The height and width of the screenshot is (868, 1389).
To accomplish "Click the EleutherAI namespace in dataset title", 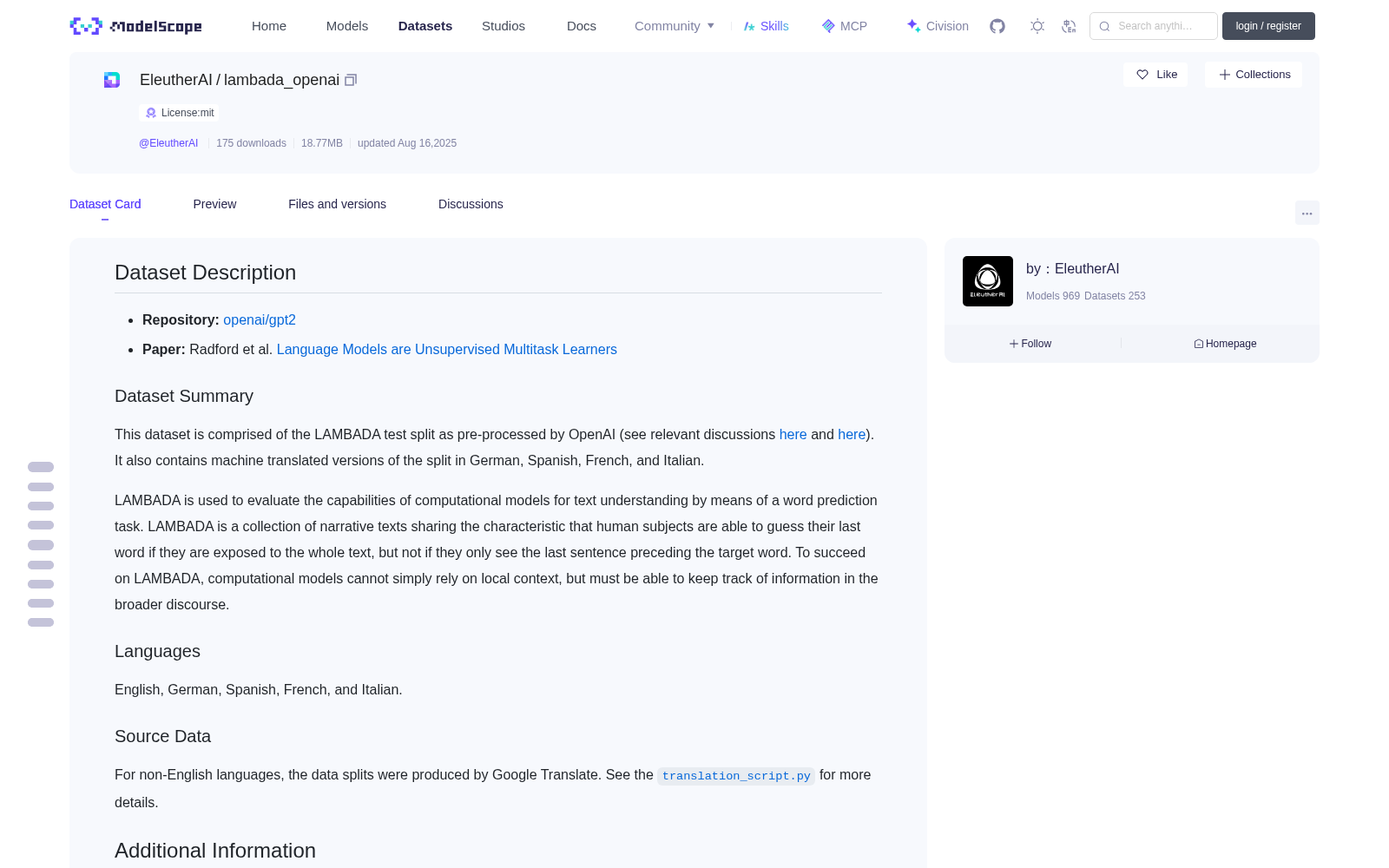I will point(175,80).
